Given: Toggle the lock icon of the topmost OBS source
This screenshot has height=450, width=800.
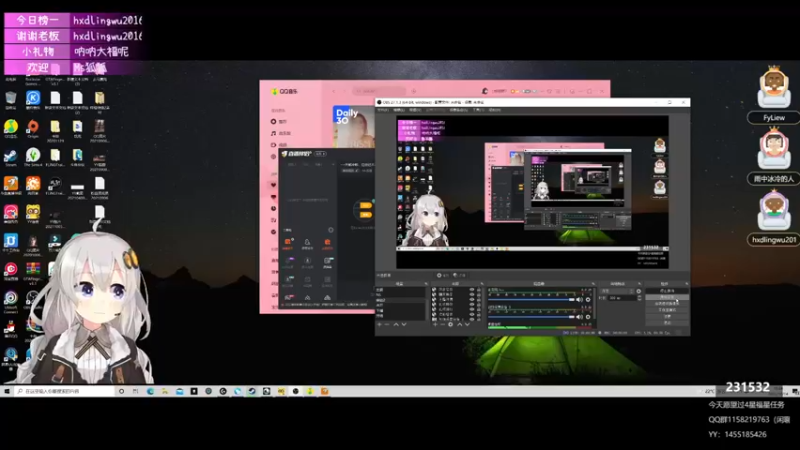Looking at the screenshot, I should point(479,290).
